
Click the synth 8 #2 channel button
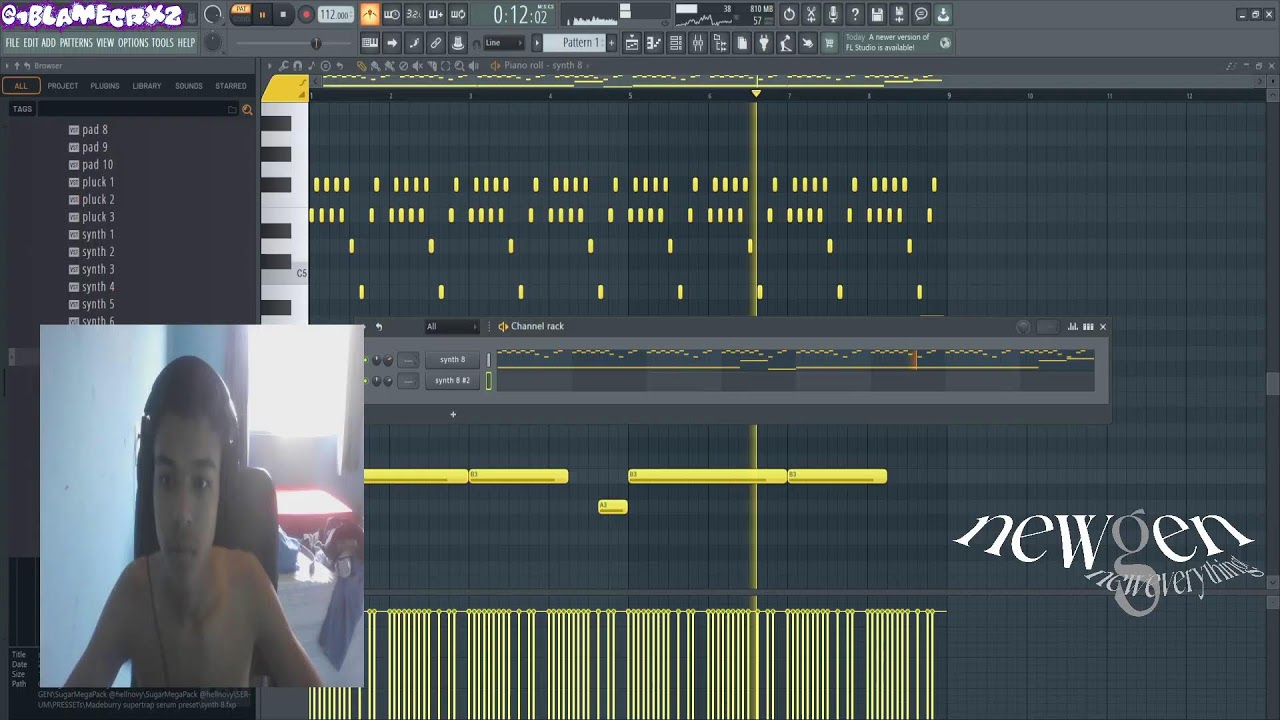(452, 381)
